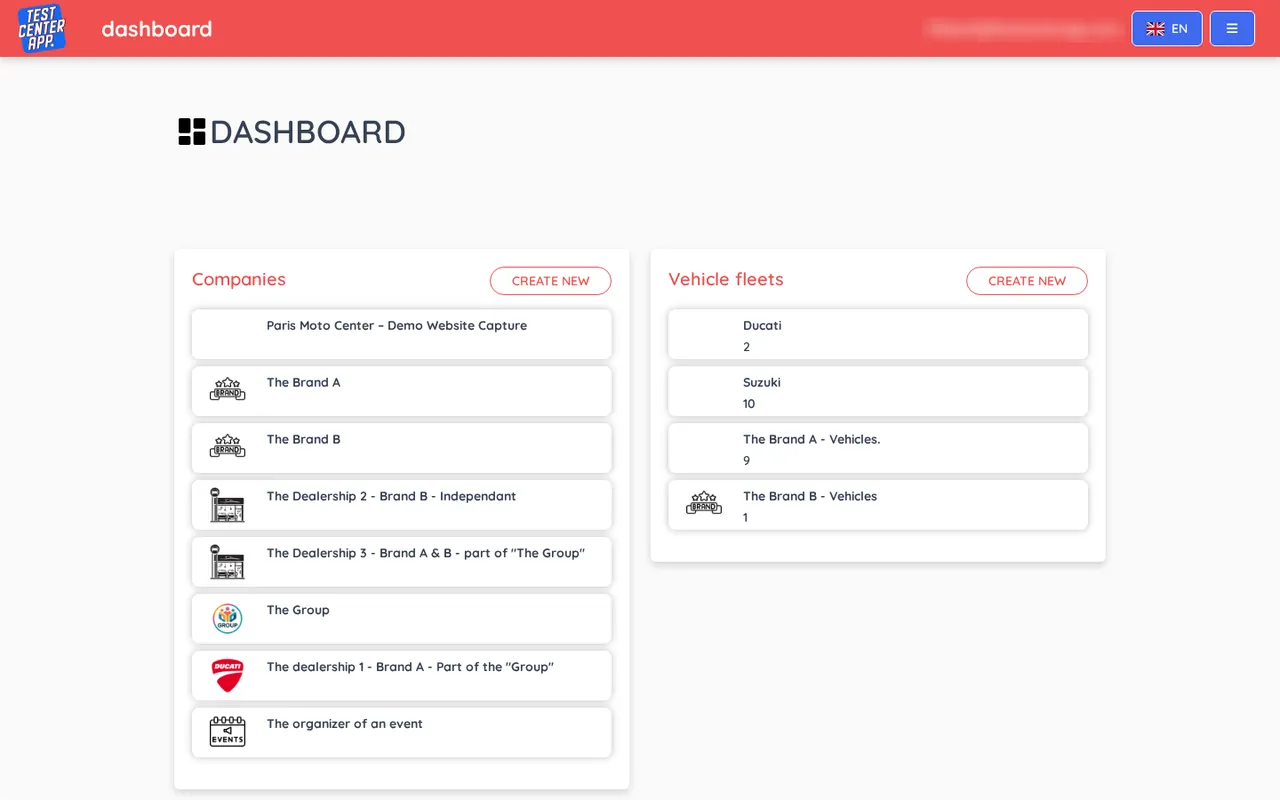The image size is (1280, 800).
Task: Open the Ducati vehicle fleet
Action: [x=878, y=334]
